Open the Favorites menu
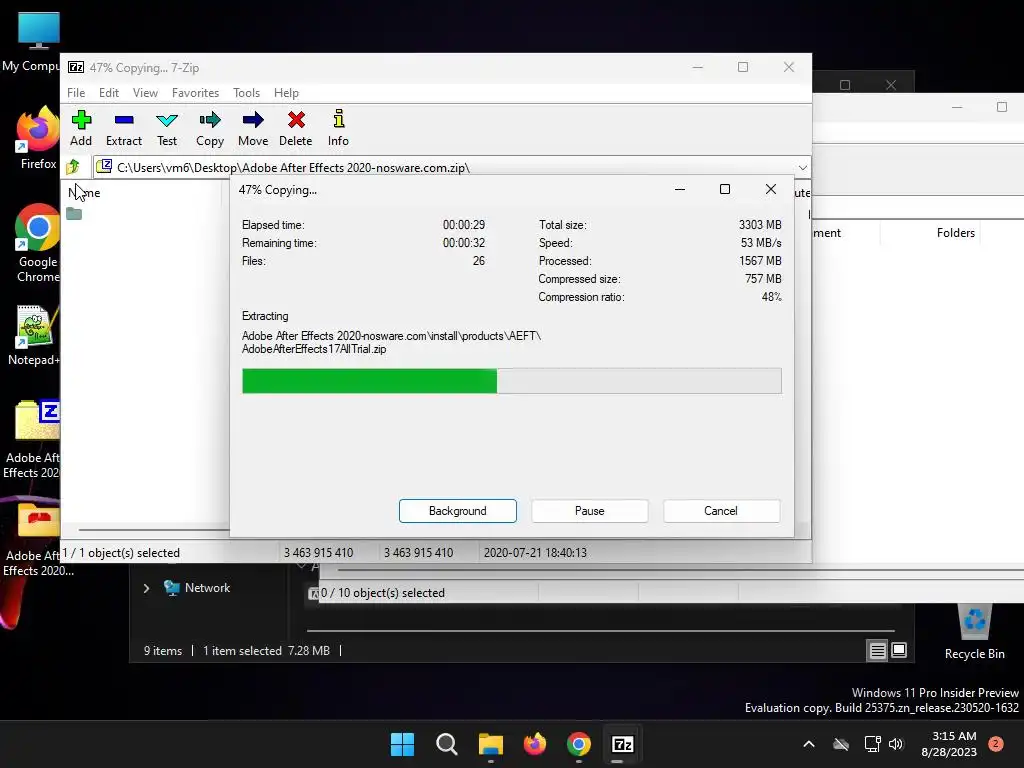This screenshot has width=1024, height=768. [x=195, y=93]
